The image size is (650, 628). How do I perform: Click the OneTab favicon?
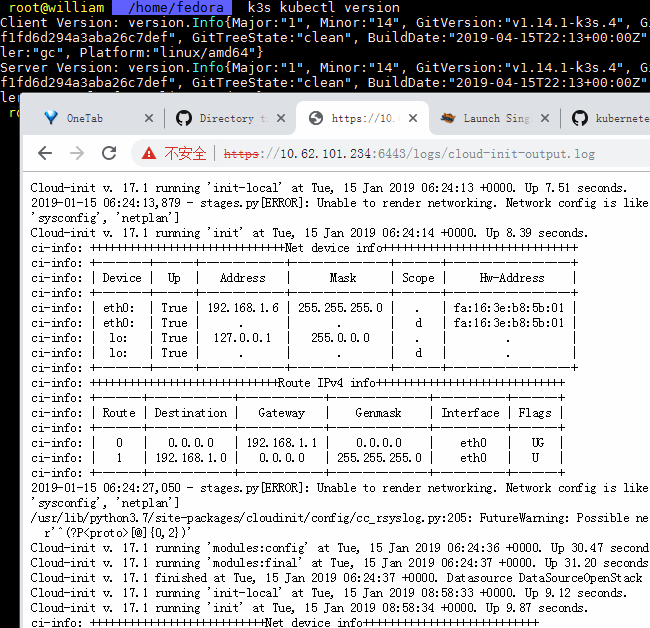tap(51, 118)
